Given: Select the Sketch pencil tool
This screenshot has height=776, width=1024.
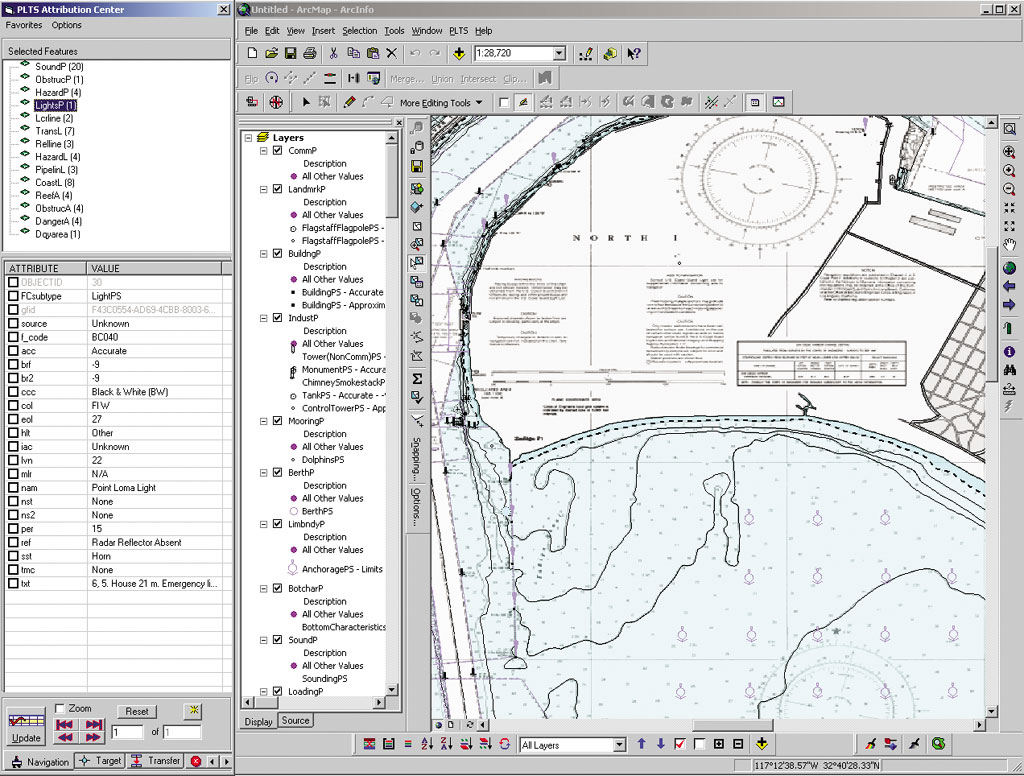Looking at the screenshot, I should pyautogui.click(x=349, y=102).
